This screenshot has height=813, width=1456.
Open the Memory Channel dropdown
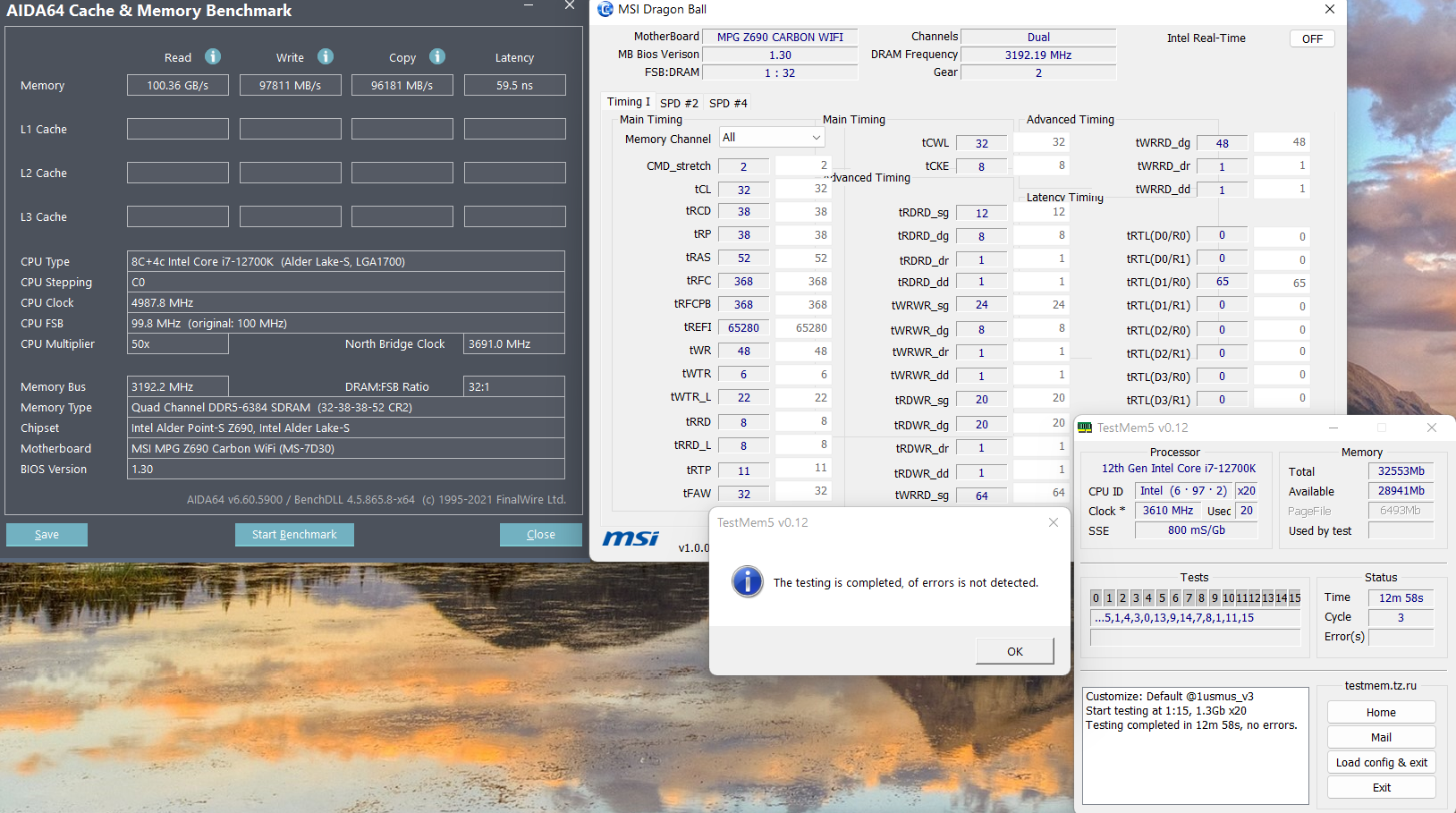pos(772,138)
